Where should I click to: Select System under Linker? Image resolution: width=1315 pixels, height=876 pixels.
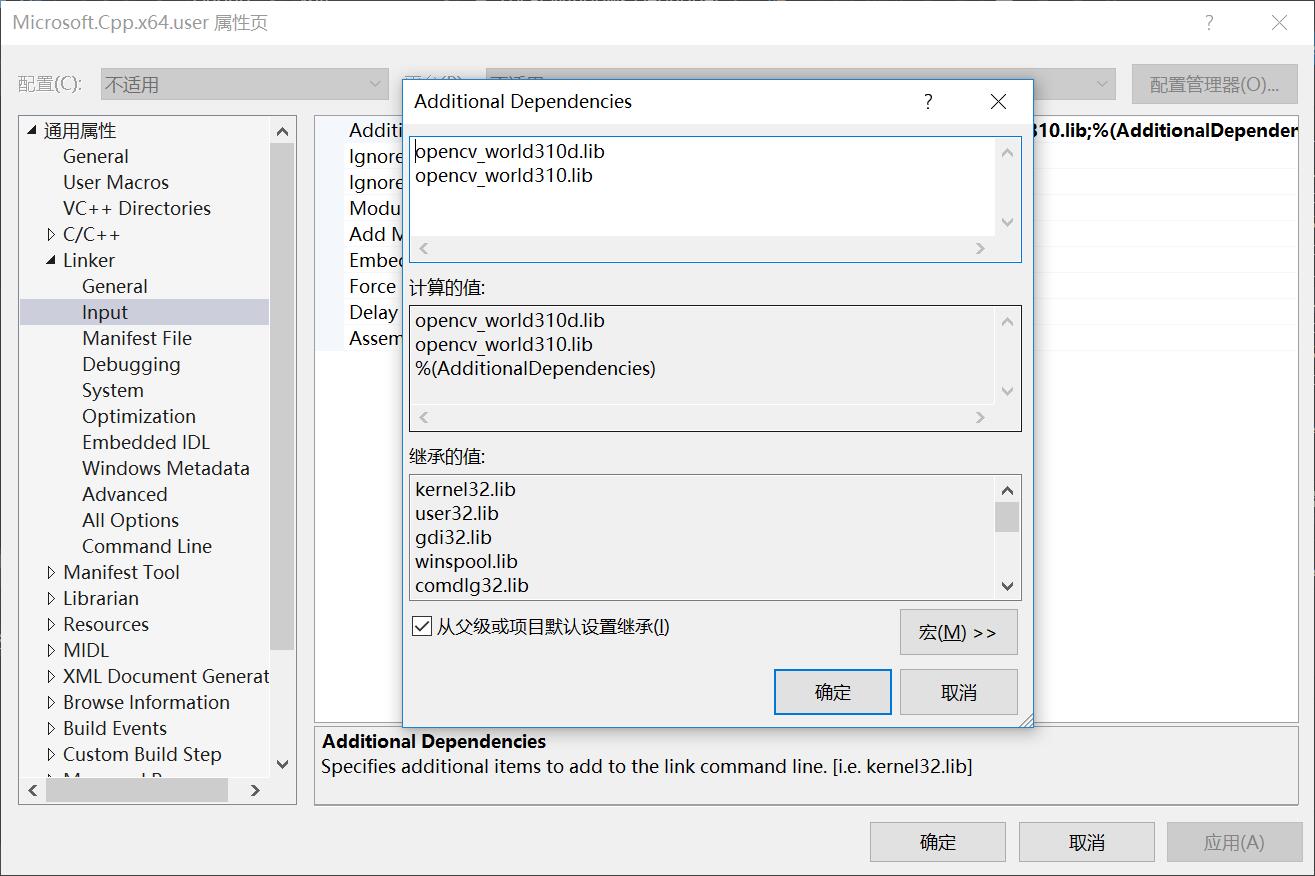click(x=112, y=390)
